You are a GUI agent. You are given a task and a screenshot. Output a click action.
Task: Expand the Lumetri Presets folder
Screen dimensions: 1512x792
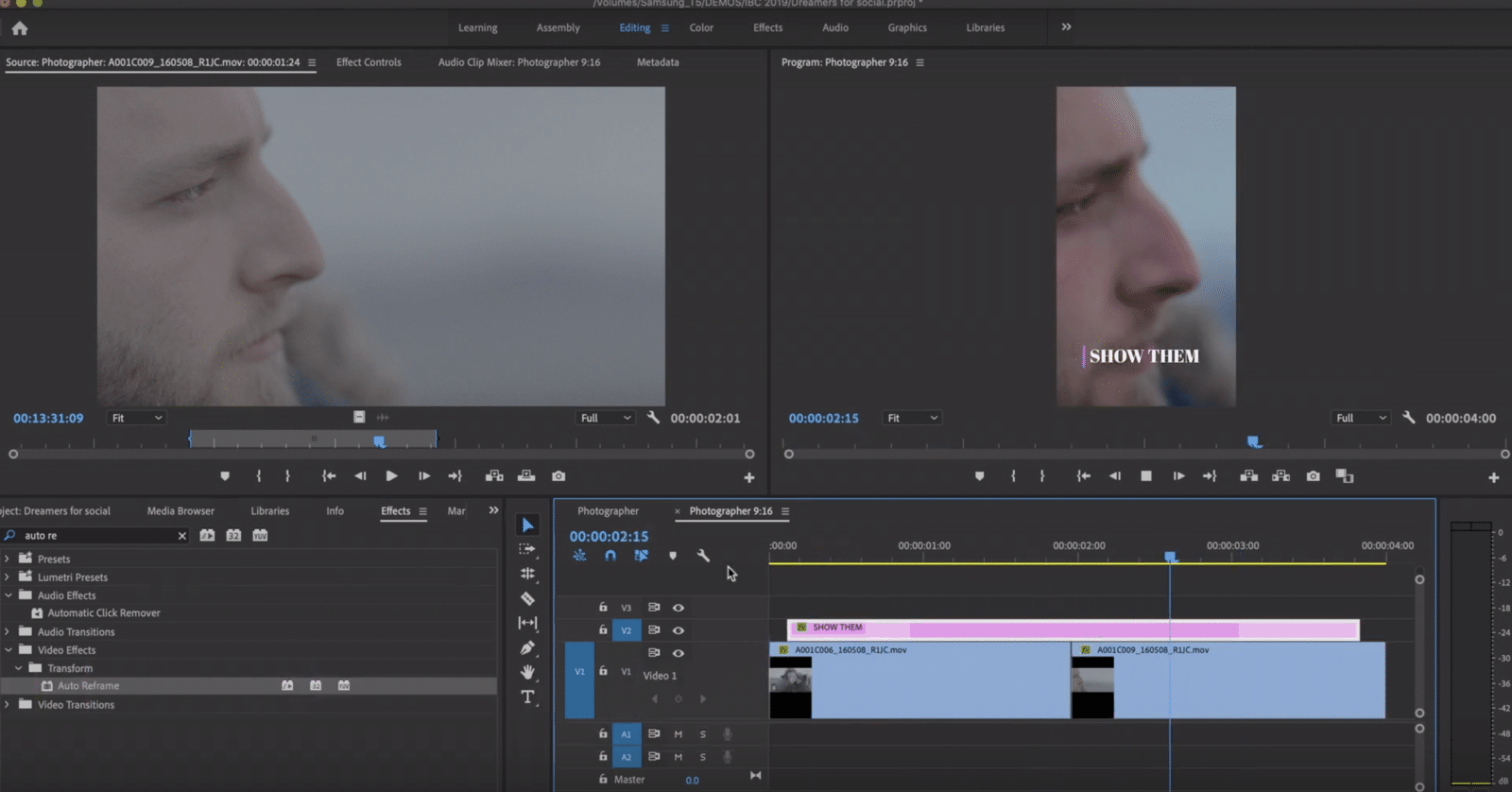click(8, 577)
